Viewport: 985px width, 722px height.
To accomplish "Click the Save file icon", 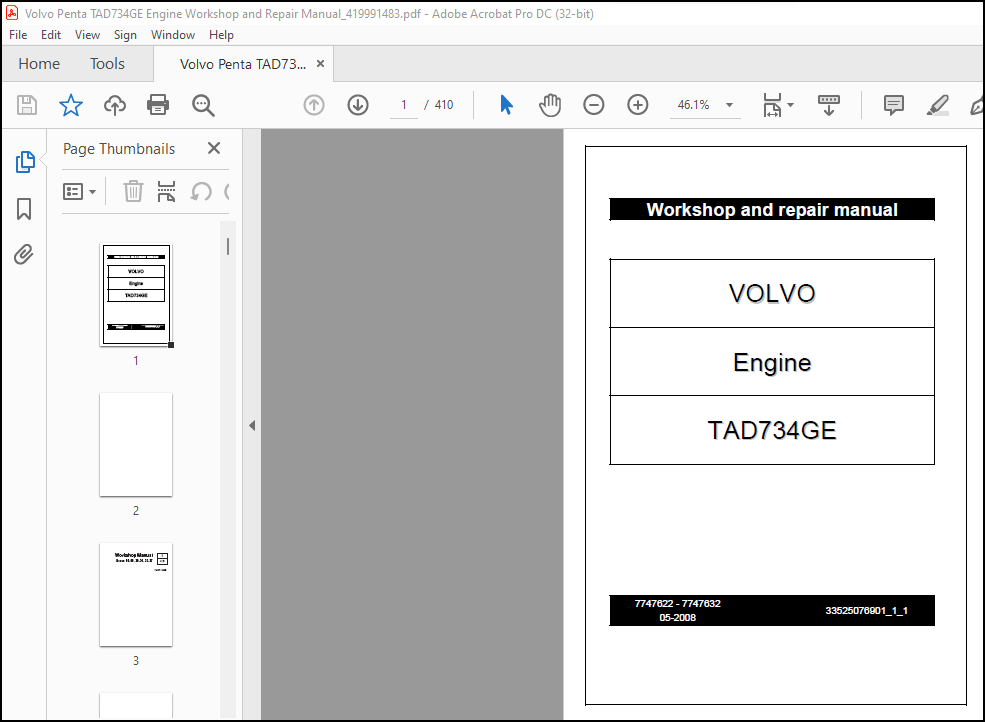I will pos(26,105).
